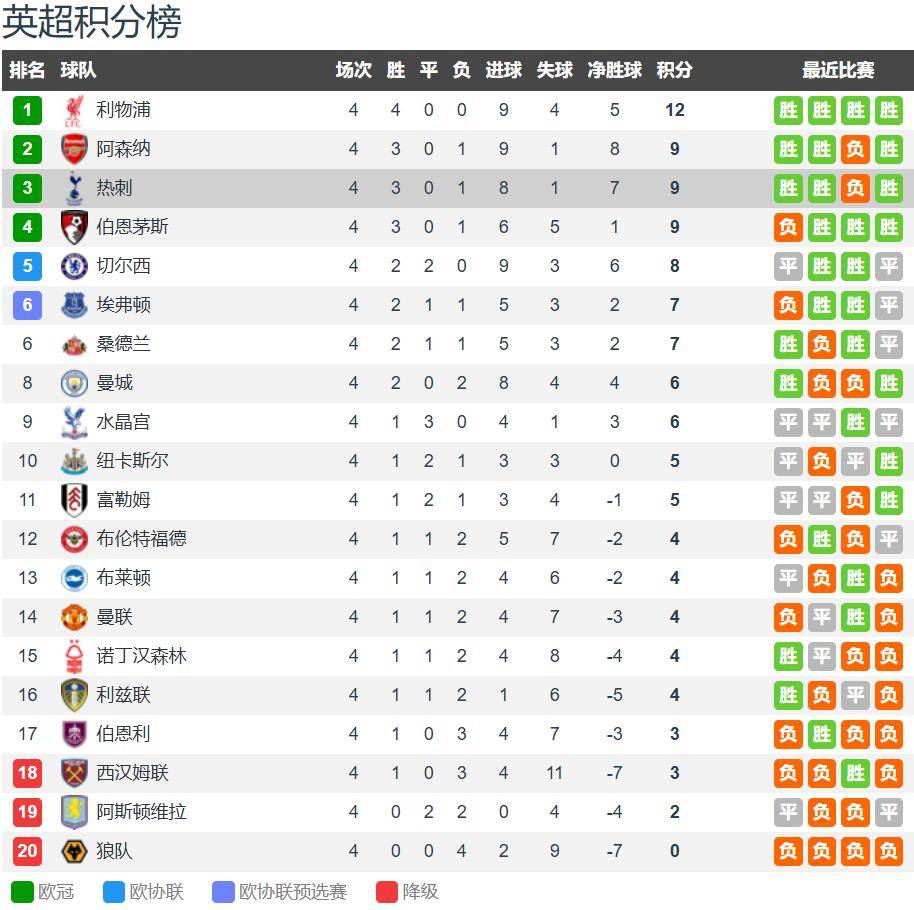Viewport: 914px width, 910px height.
Task: Click the red 降级 legend color swatch
Action: [x=387, y=892]
